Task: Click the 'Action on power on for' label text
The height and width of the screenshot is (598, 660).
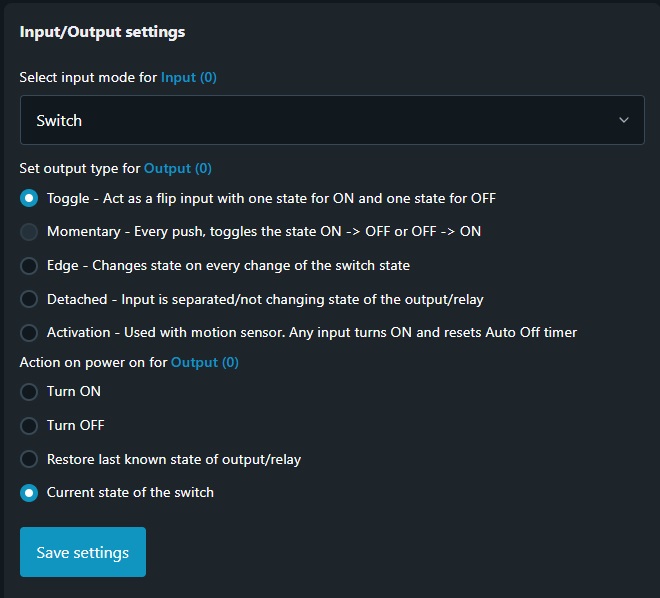Action: point(93,362)
